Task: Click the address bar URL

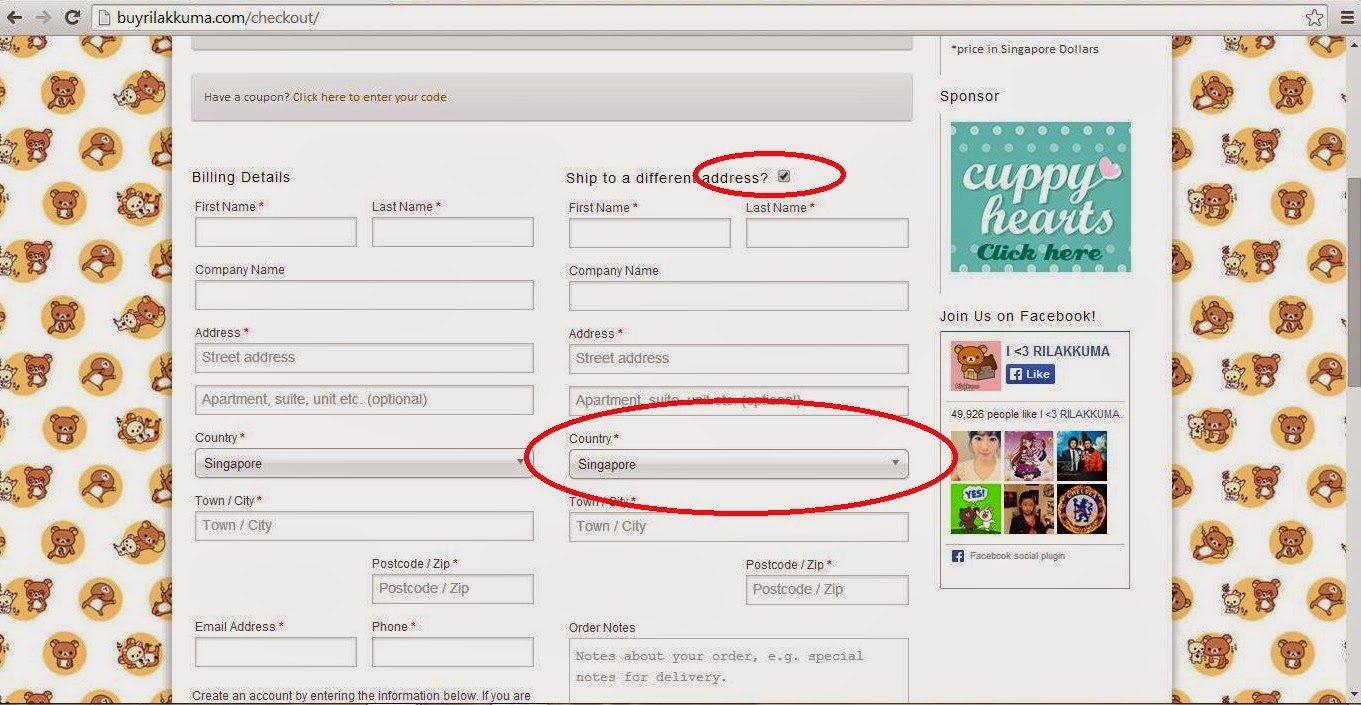Action: 218,18
